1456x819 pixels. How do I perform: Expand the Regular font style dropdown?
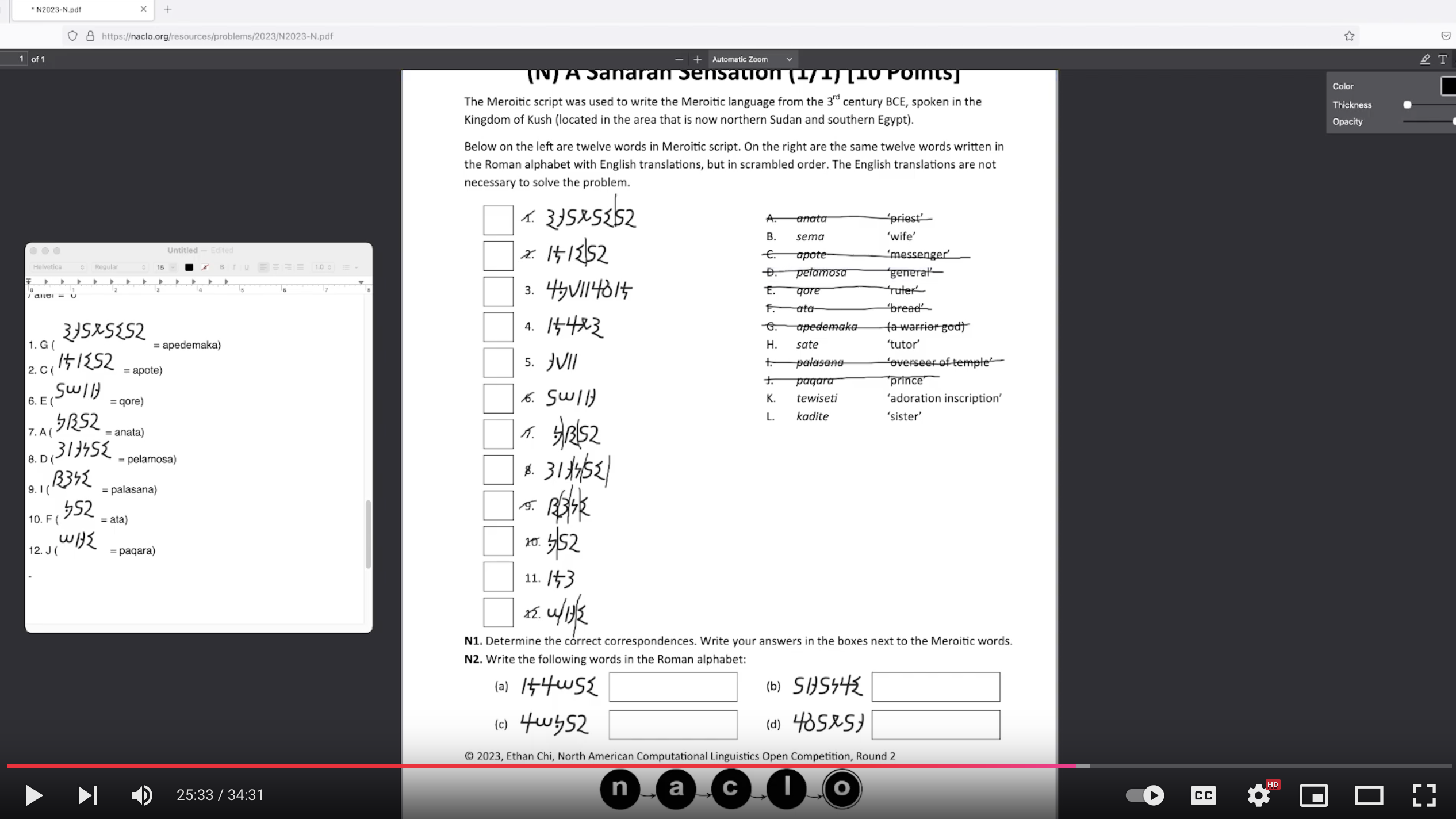click(x=120, y=267)
